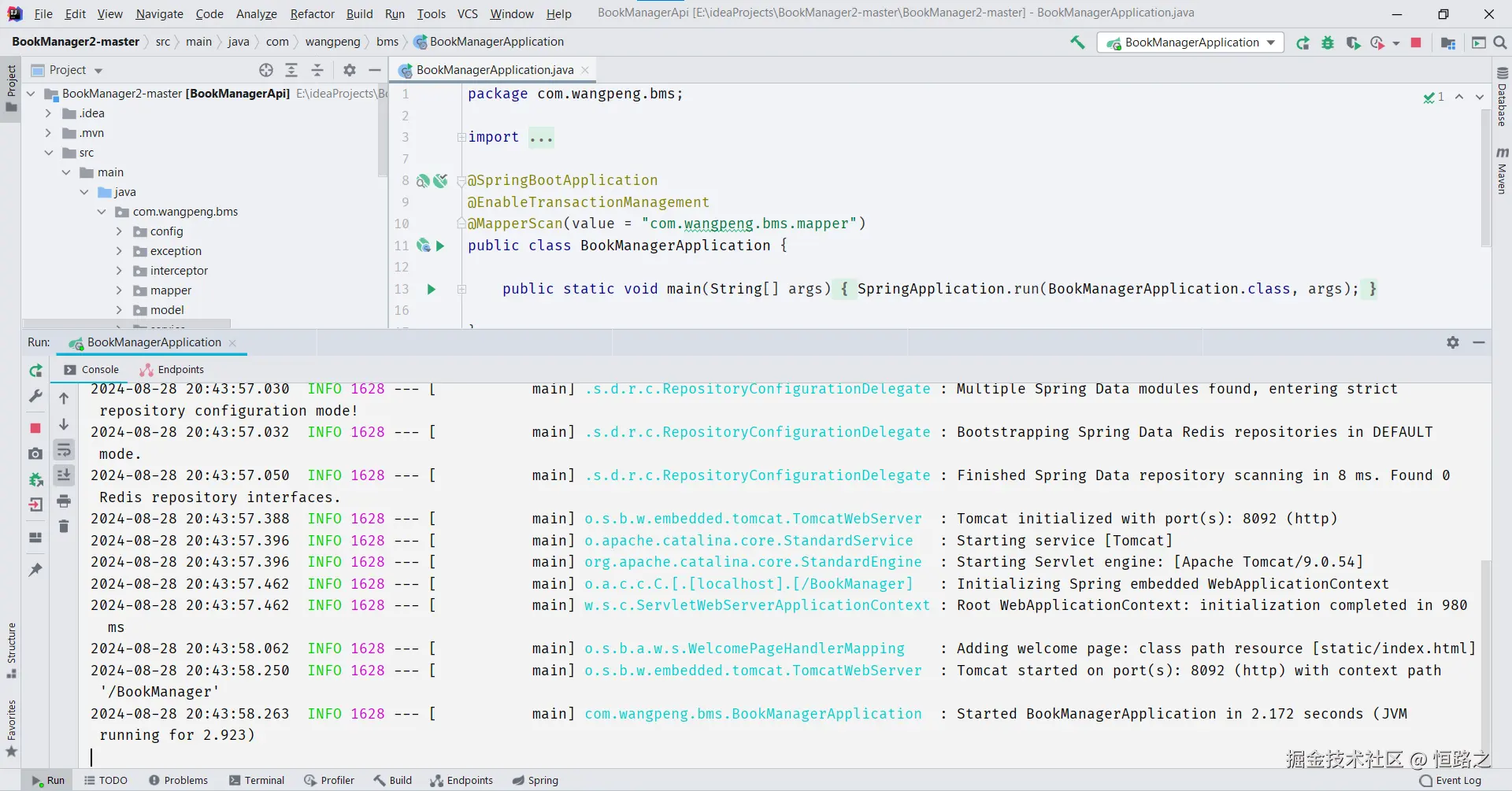
Task: Click the thread dump camera icon
Action: (x=35, y=453)
